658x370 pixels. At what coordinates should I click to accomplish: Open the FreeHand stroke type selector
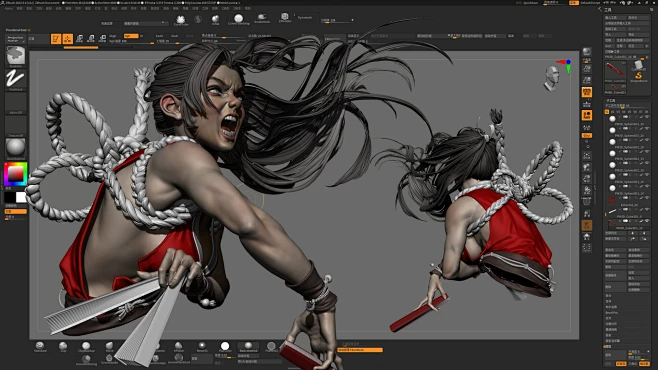(x=16, y=79)
